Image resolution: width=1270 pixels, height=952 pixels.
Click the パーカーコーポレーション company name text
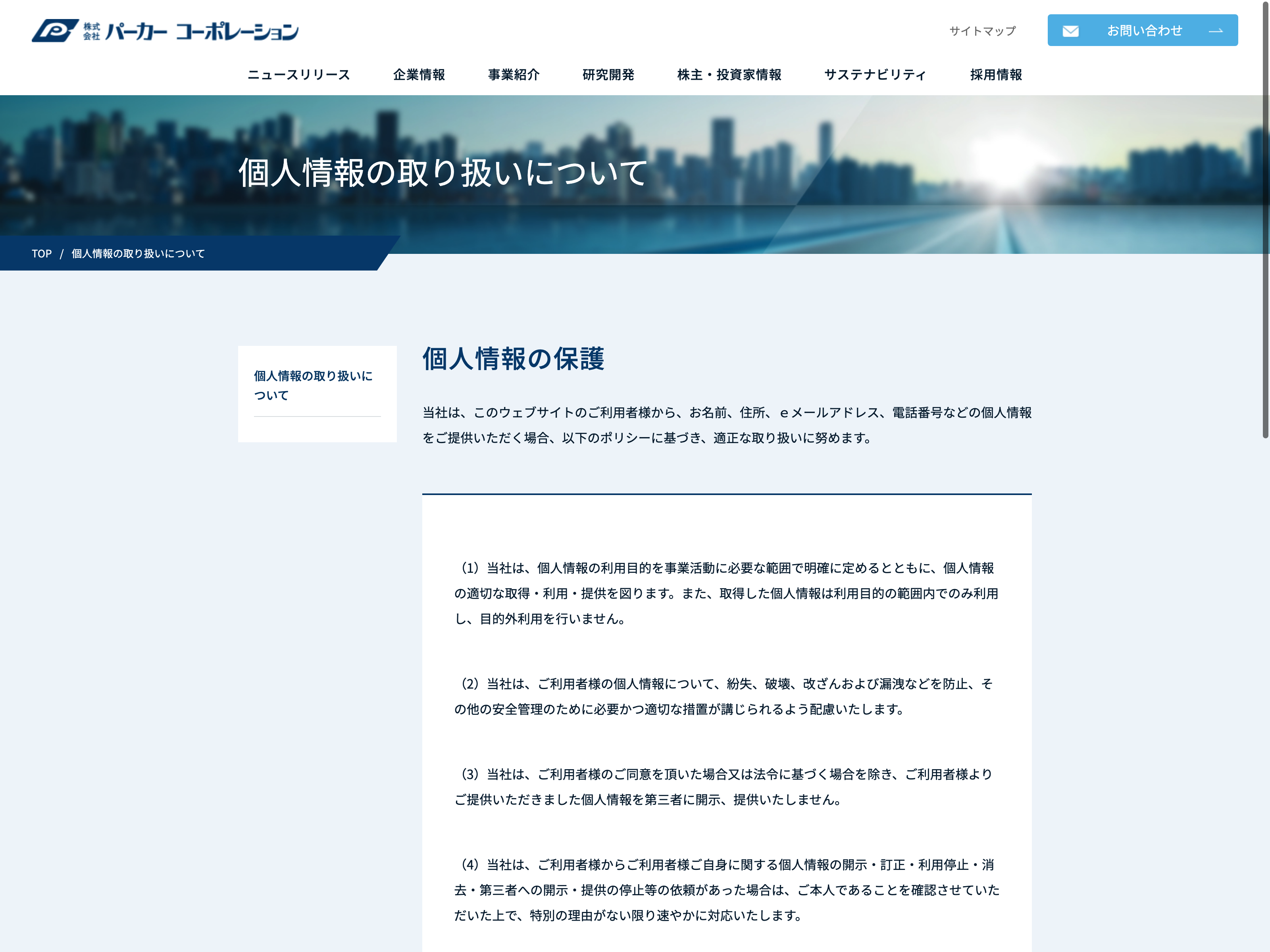click(202, 31)
